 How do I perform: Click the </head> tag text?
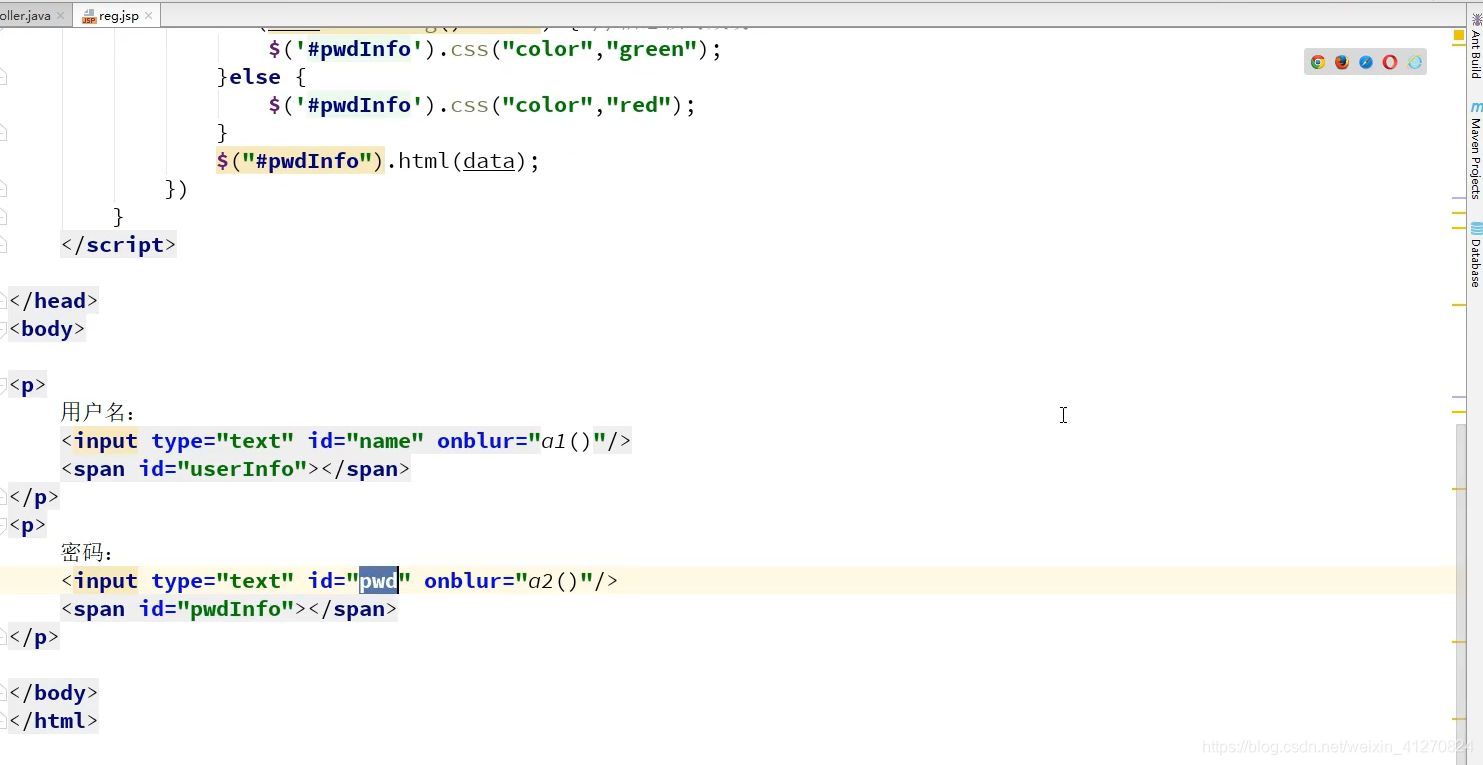[54, 301]
